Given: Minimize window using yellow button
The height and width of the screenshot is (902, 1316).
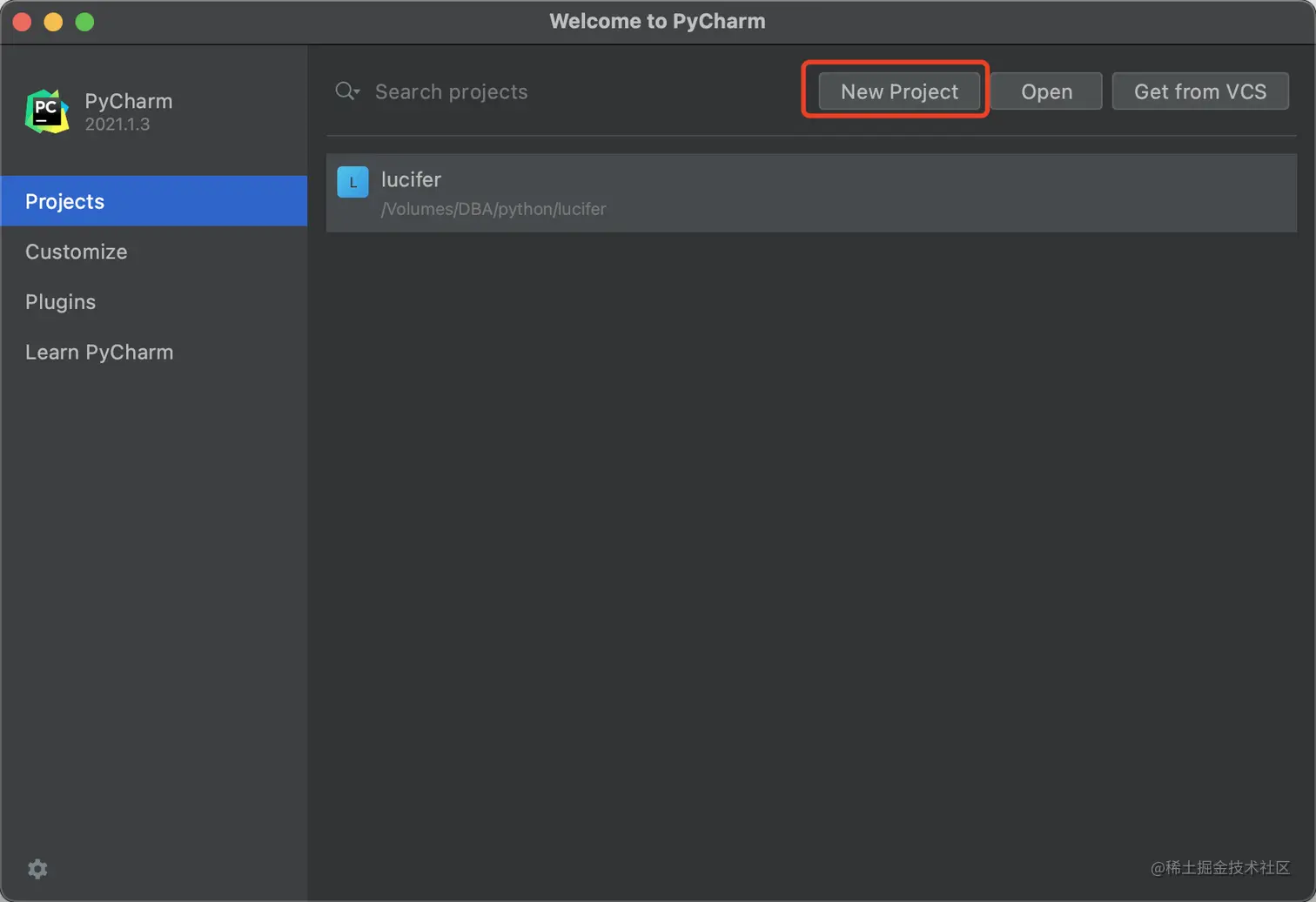Looking at the screenshot, I should pos(54,22).
